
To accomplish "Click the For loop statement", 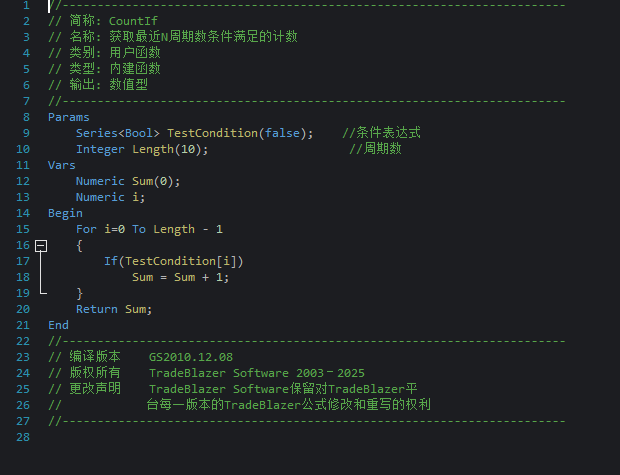I will click(x=149, y=229).
